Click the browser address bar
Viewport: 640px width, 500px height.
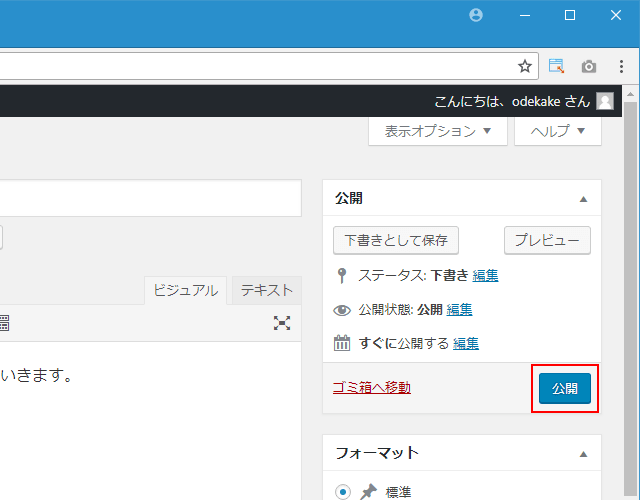coord(269,66)
